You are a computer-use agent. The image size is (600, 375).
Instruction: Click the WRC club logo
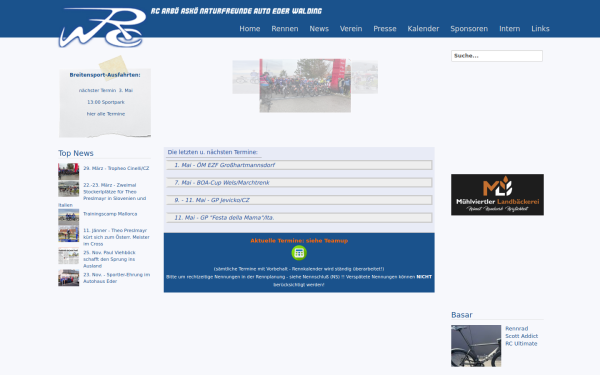click(102, 28)
